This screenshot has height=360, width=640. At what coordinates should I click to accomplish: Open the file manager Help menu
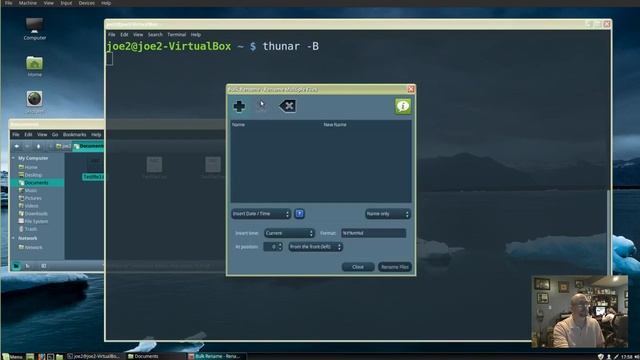point(96,134)
